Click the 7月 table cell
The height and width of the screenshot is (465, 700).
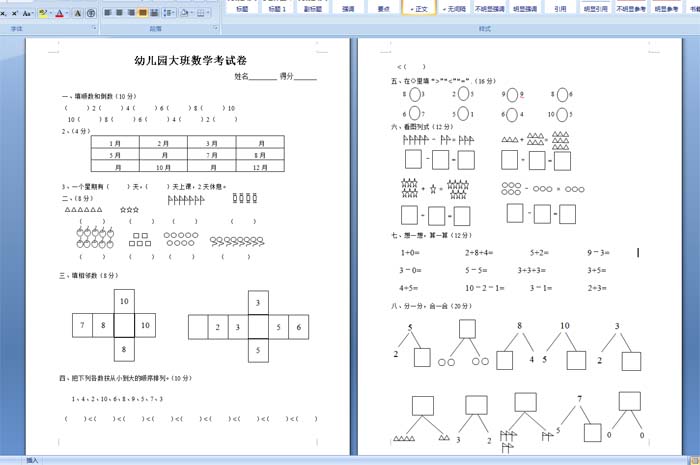(x=212, y=155)
